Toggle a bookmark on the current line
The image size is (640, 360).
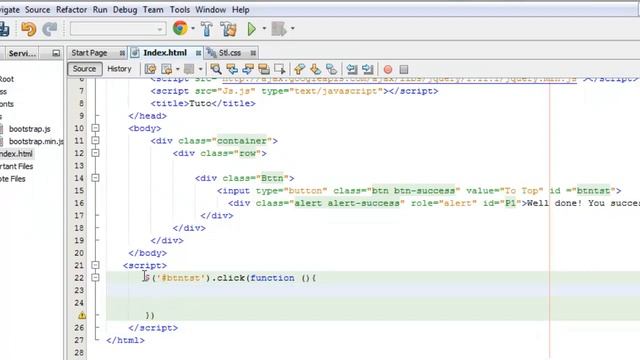tap(331, 69)
